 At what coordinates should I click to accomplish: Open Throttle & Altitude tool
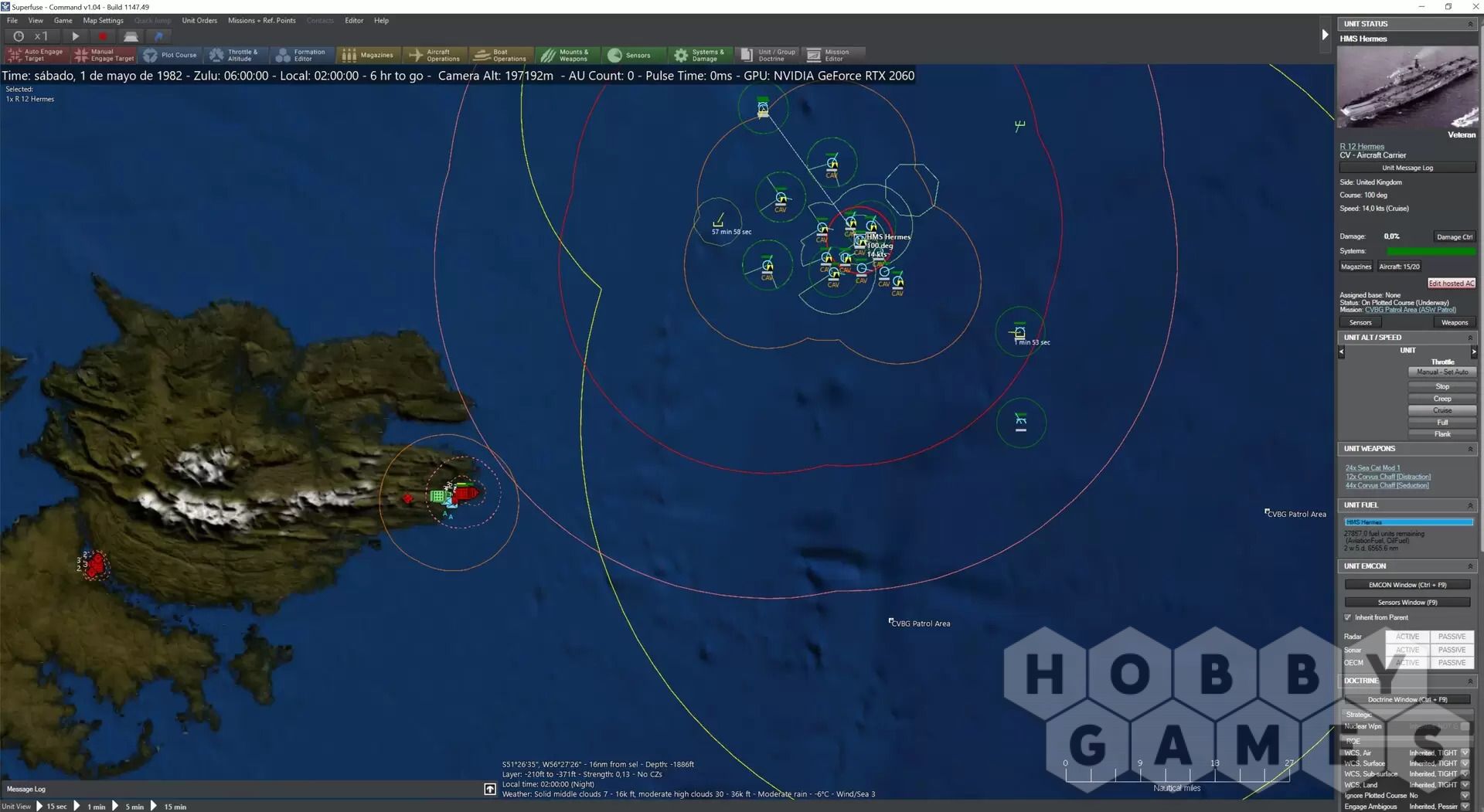pyautogui.click(x=235, y=55)
